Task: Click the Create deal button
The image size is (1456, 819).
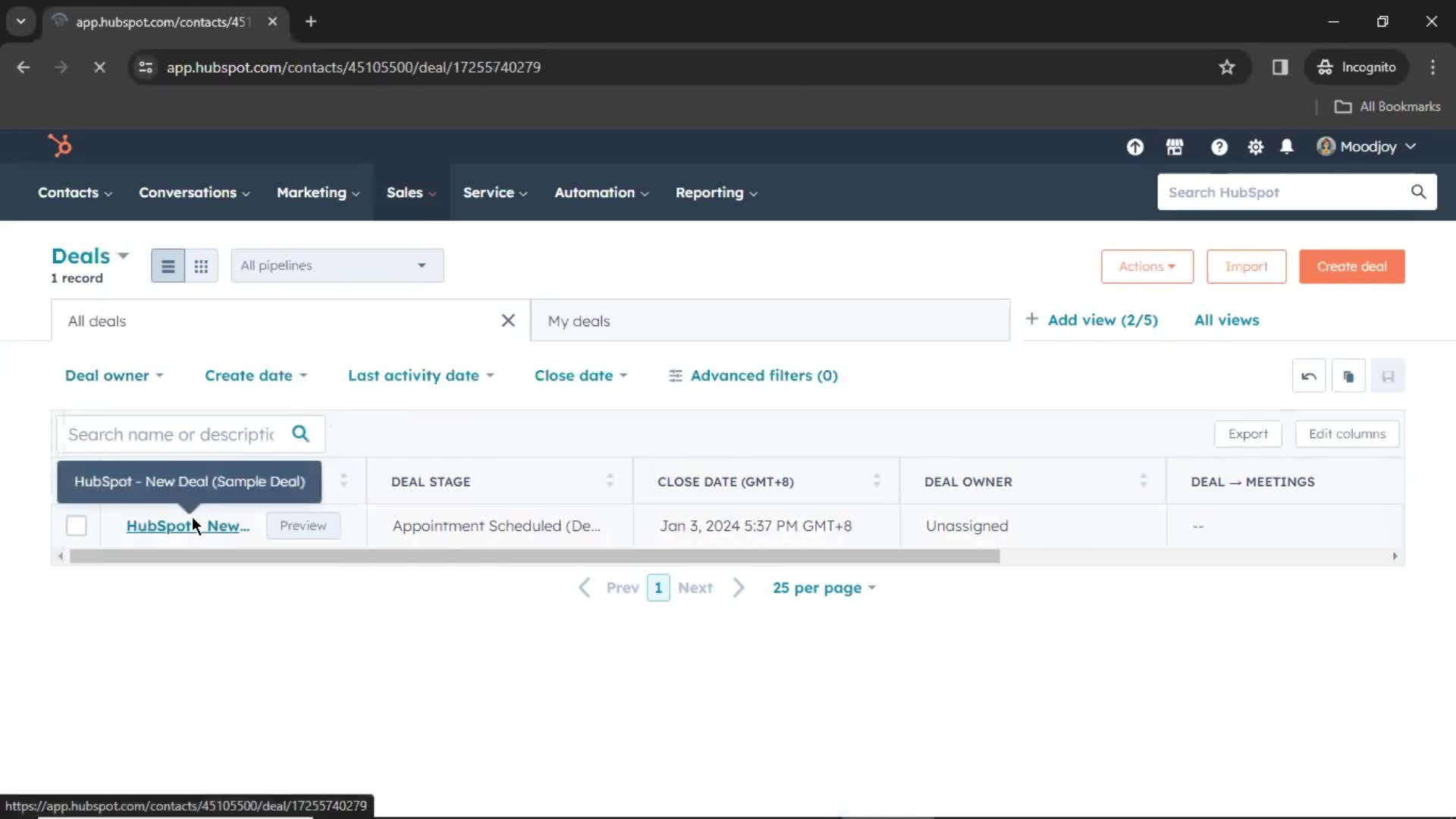Action: 1351,266
